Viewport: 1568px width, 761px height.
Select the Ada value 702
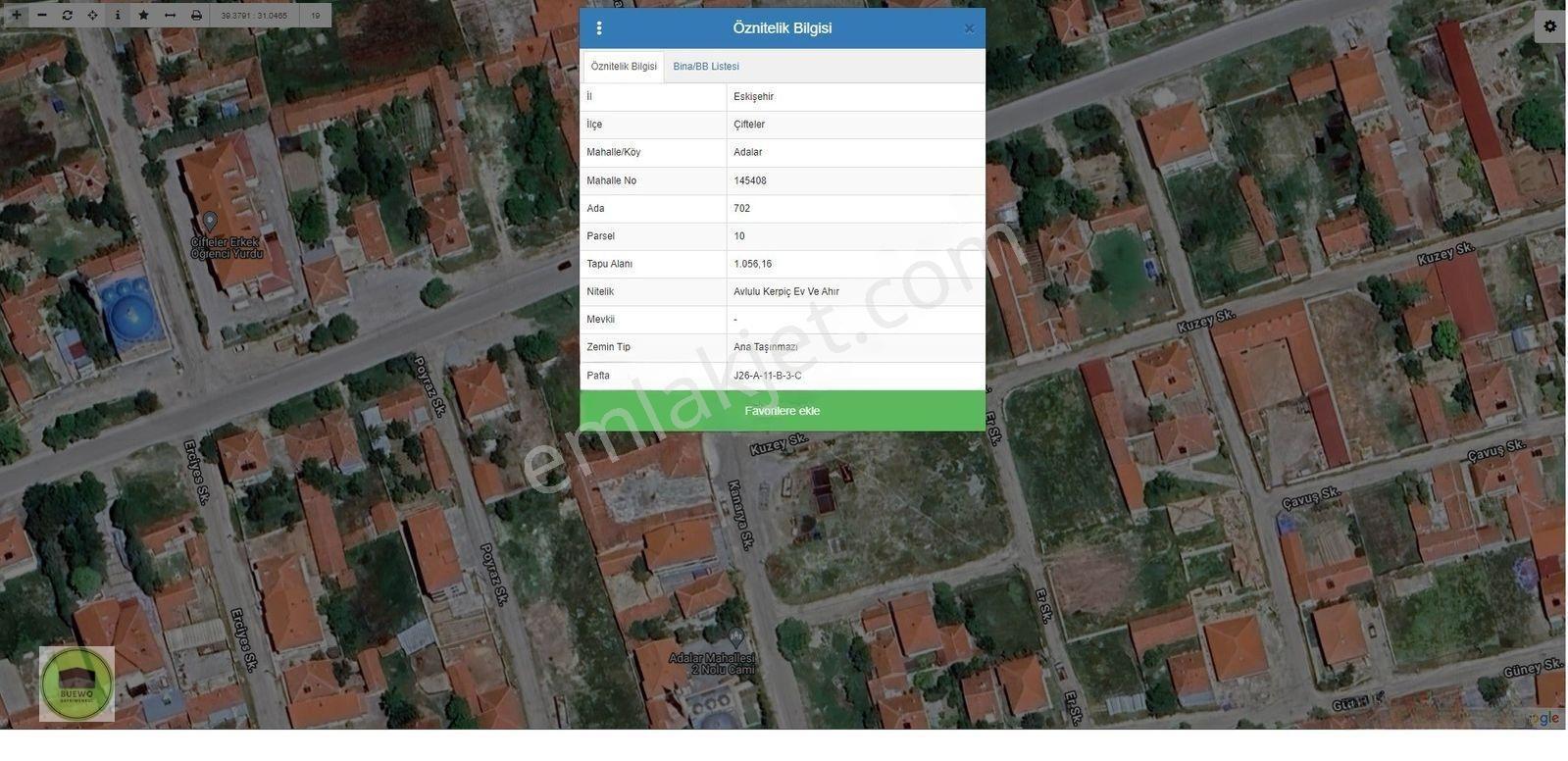(x=856, y=208)
